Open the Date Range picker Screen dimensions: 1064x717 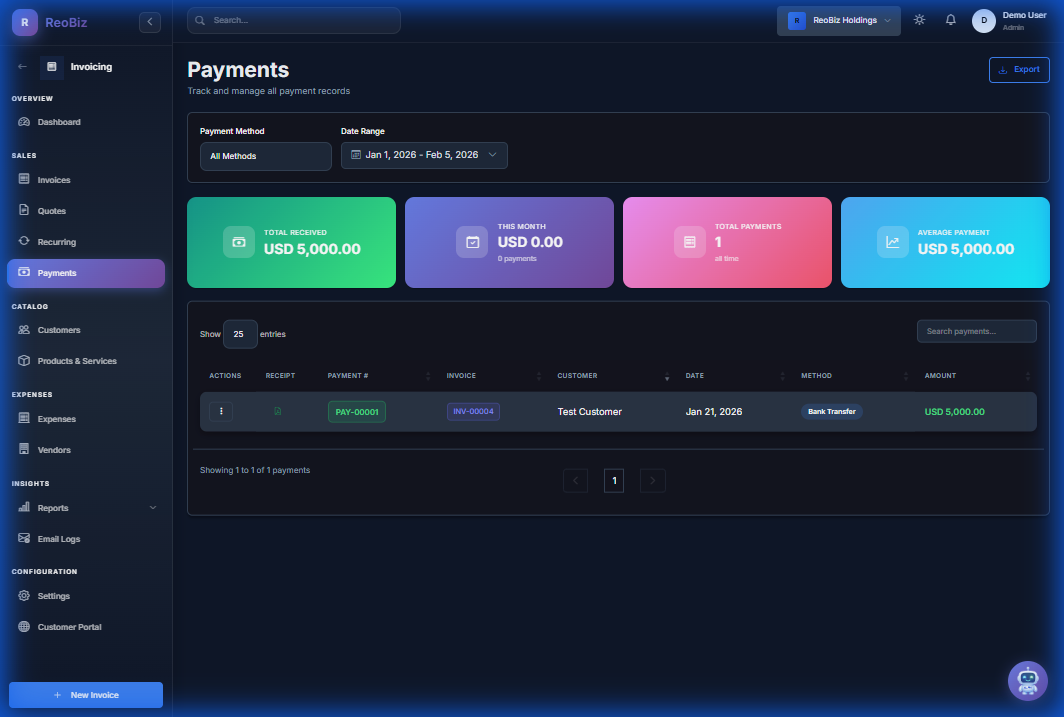[424, 155]
